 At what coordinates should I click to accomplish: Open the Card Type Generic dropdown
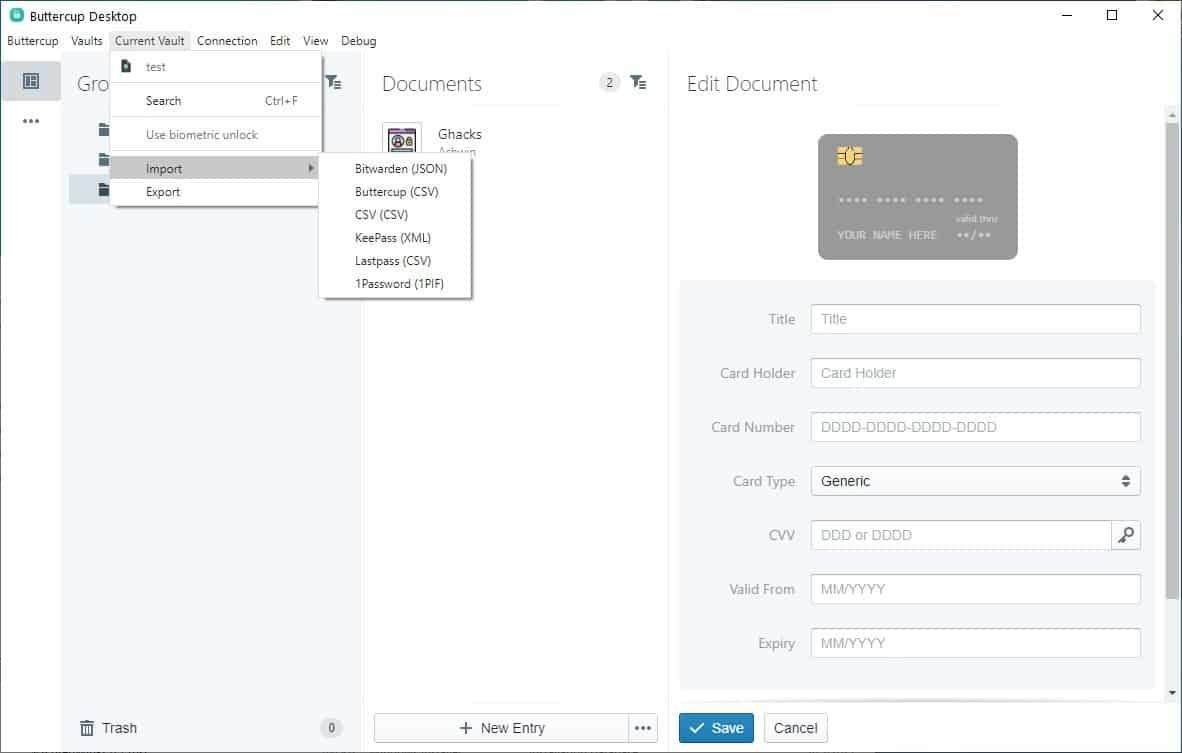(x=975, y=481)
